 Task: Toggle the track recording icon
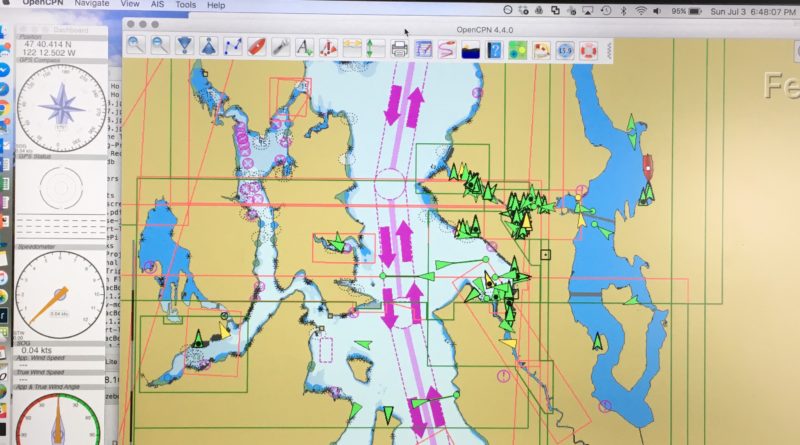[x=447, y=47]
